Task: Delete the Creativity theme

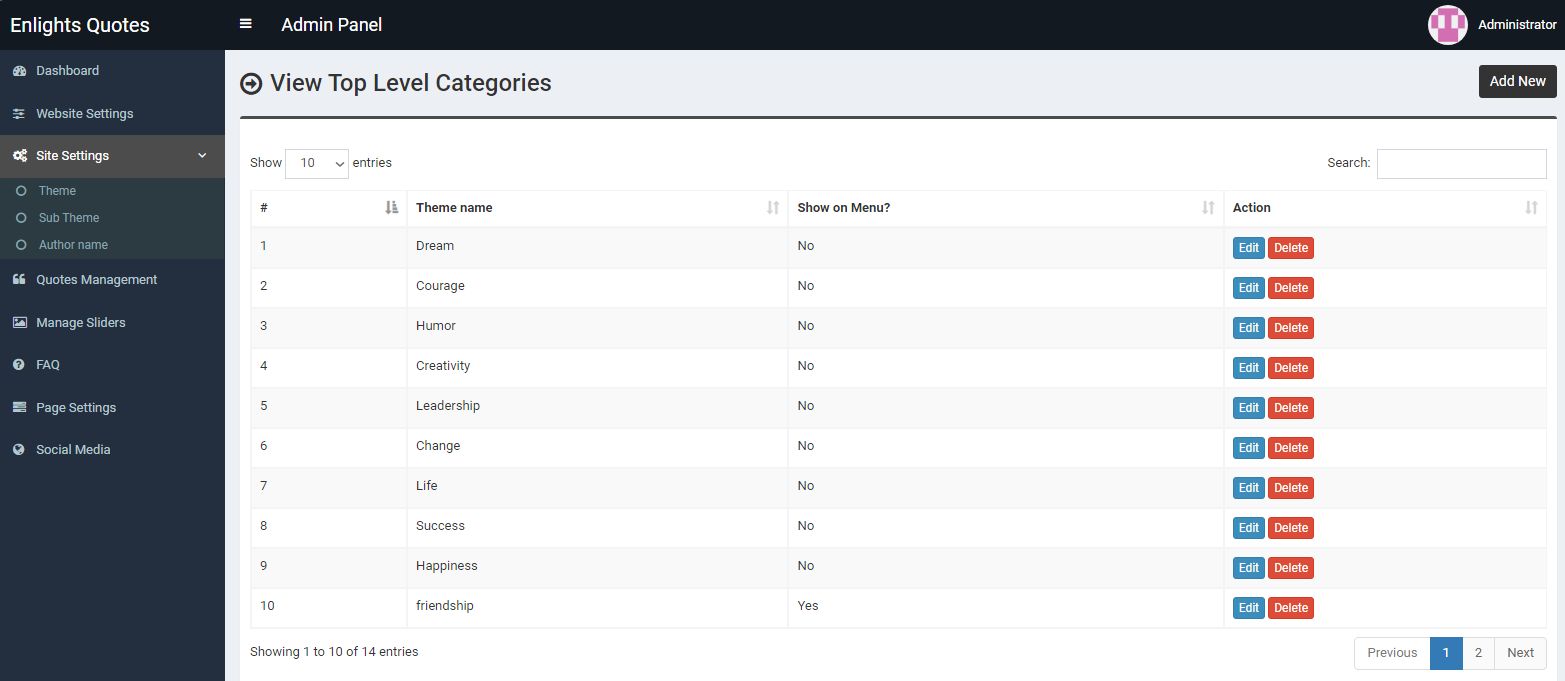Action: (1291, 368)
